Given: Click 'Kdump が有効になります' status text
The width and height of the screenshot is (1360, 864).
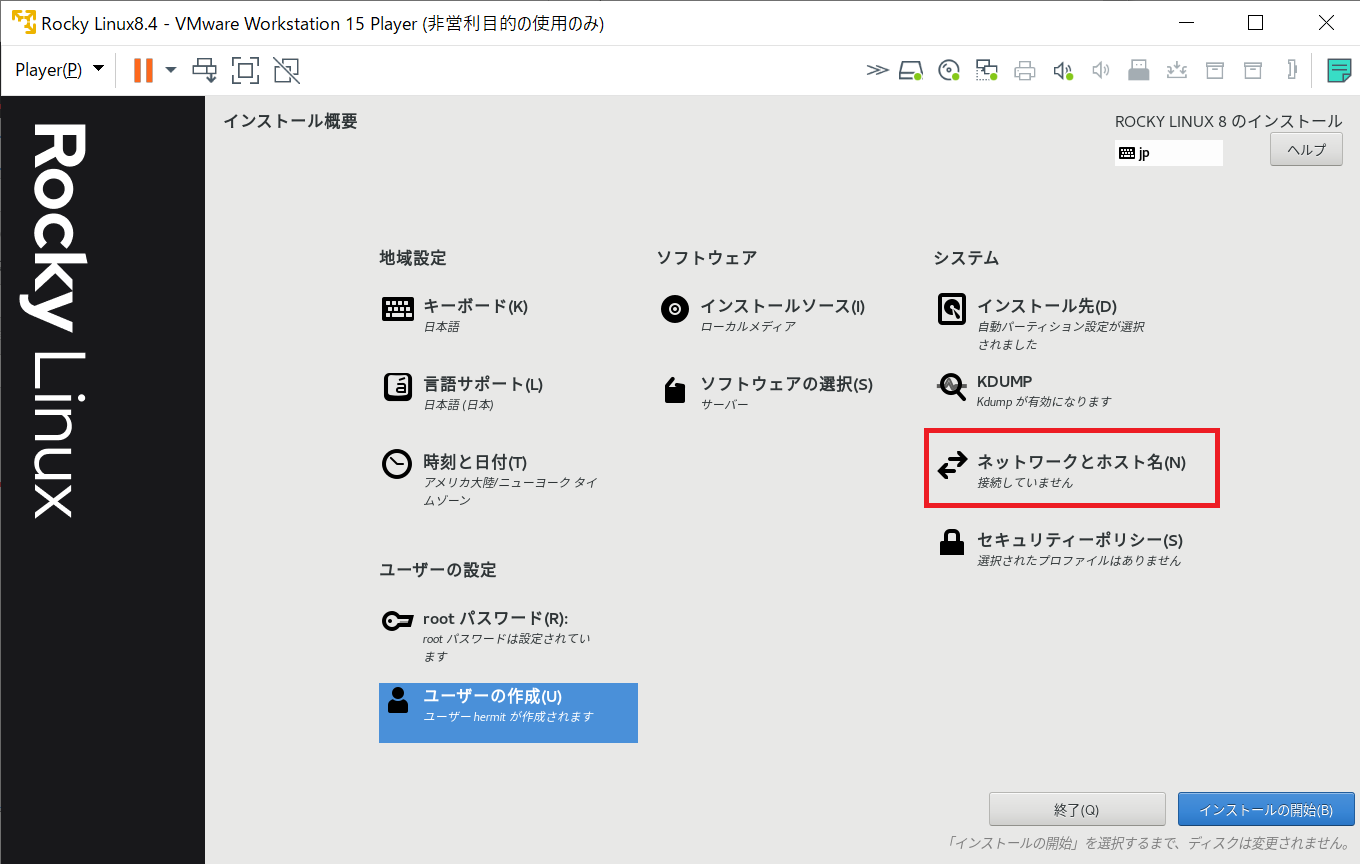Looking at the screenshot, I should 1044,402.
